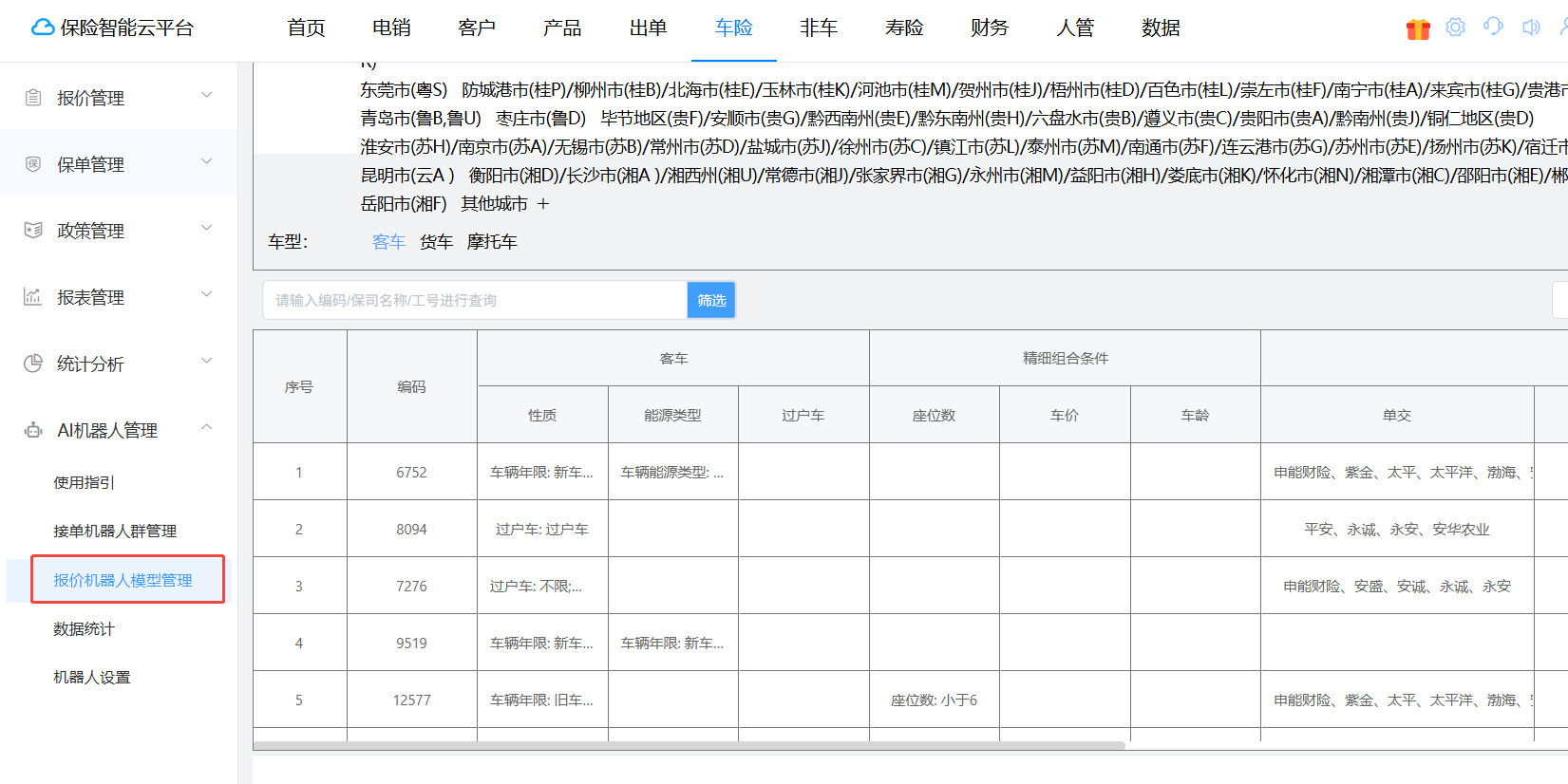Select the 车险 tab

tap(733, 28)
